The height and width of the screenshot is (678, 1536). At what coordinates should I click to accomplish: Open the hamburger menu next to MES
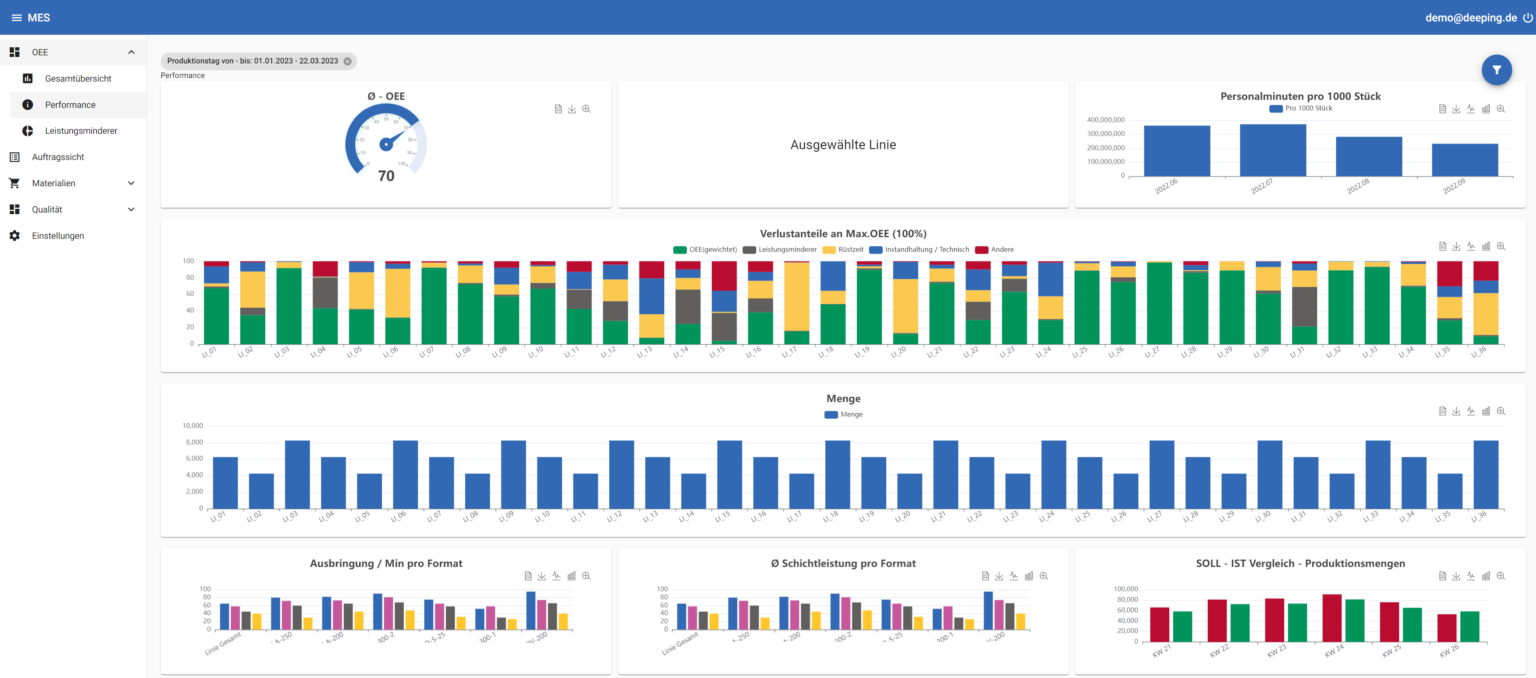pos(16,18)
